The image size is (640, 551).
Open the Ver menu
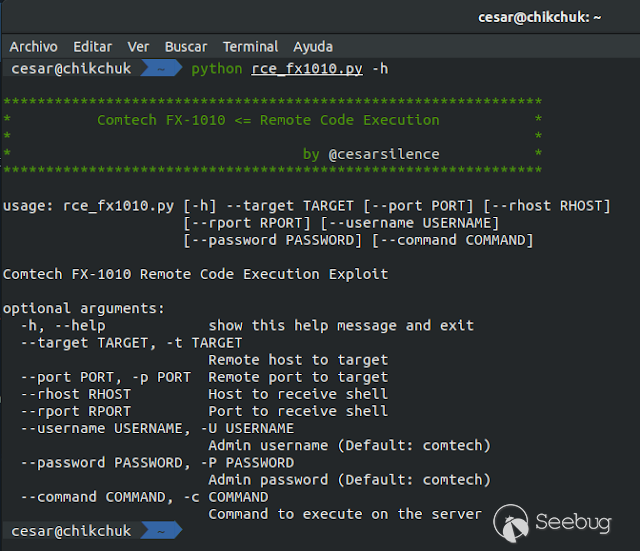pyautogui.click(x=138, y=47)
